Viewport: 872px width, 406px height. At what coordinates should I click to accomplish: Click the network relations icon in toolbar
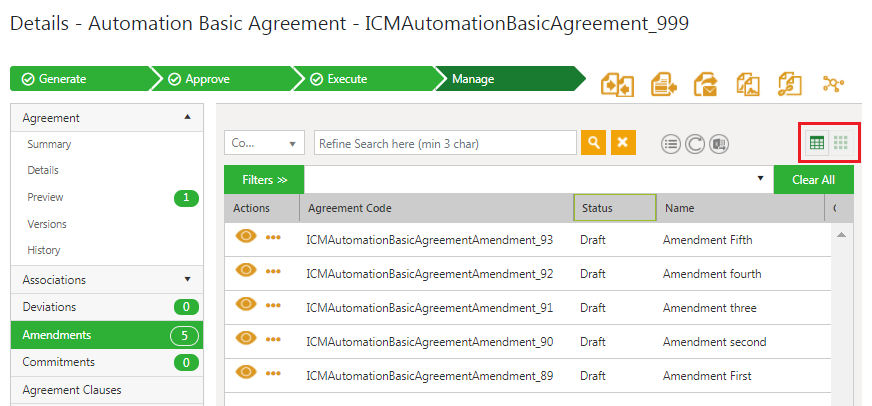tap(833, 85)
